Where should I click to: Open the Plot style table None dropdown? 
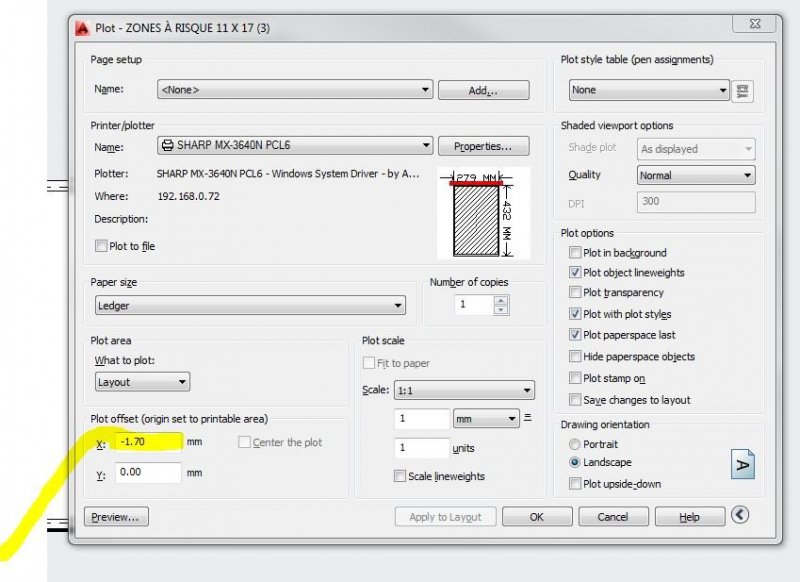coord(649,90)
